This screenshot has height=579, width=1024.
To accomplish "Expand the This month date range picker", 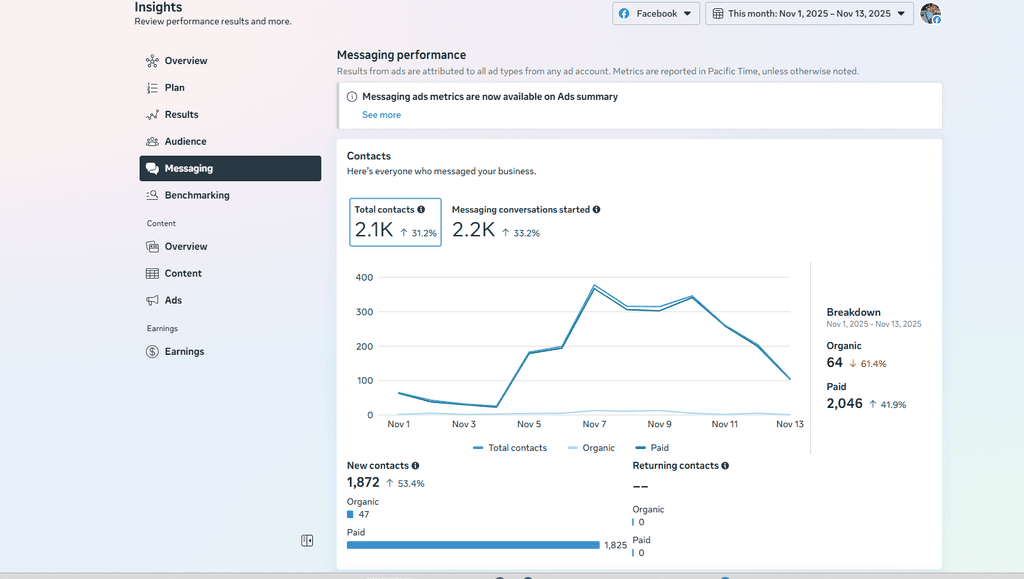I will (x=809, y=14).
